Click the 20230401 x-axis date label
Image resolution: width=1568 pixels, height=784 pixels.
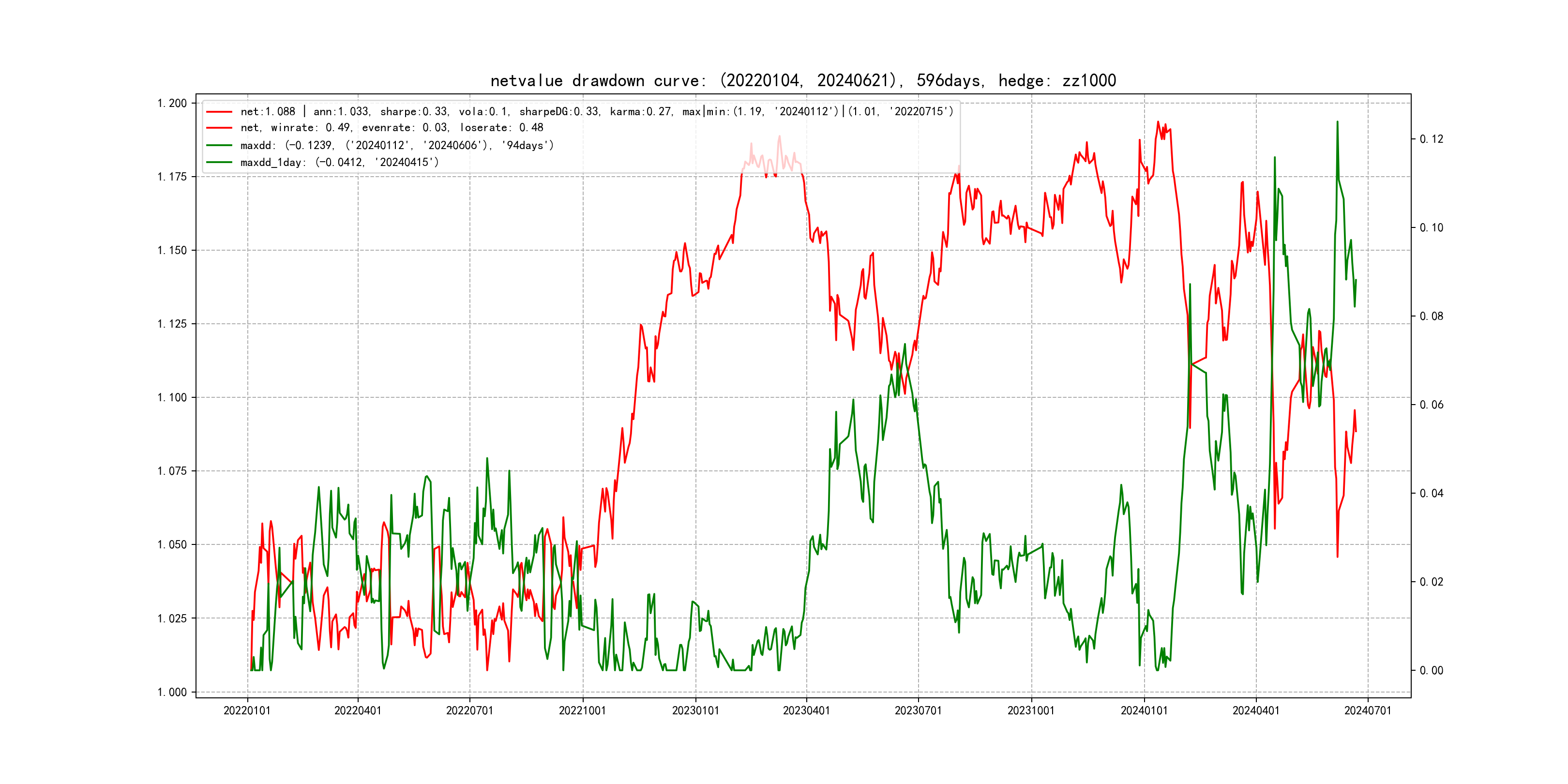[x=806, y=710]
